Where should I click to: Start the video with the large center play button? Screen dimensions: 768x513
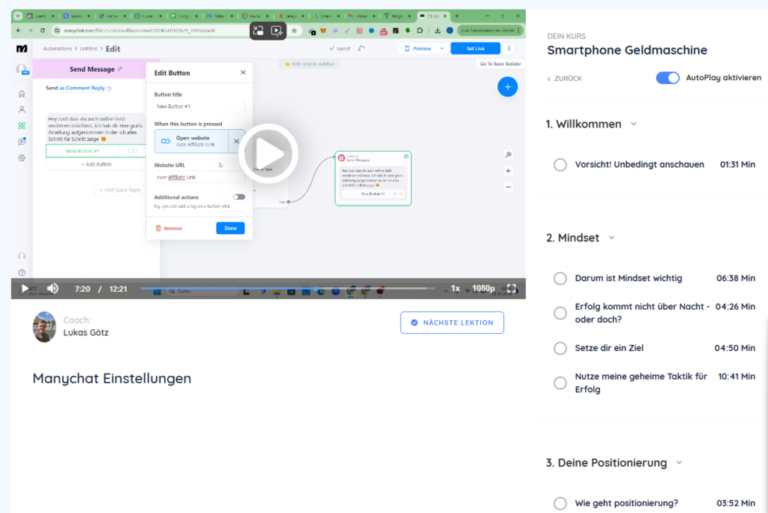pyautogui.click(x=268, y=154)
